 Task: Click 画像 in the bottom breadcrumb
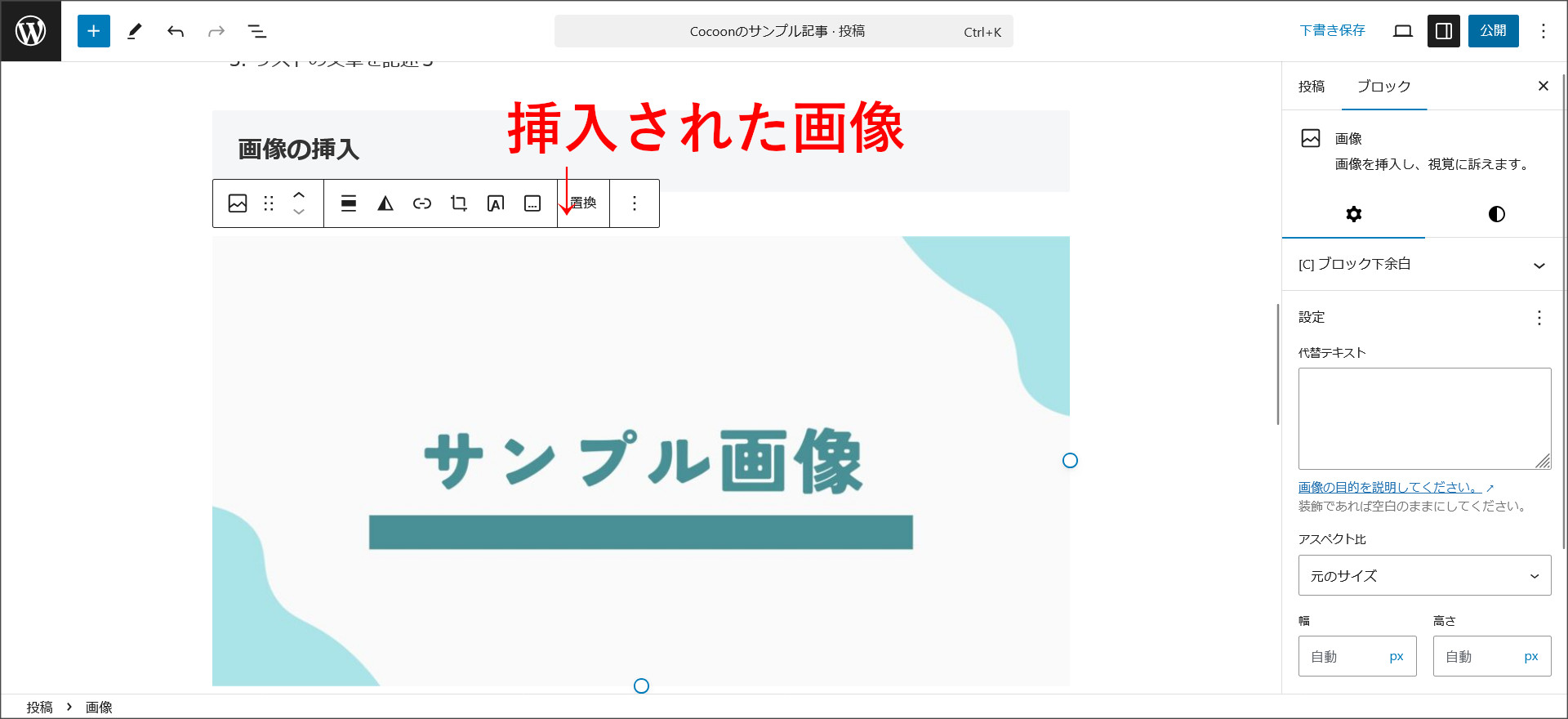[99, 708]
